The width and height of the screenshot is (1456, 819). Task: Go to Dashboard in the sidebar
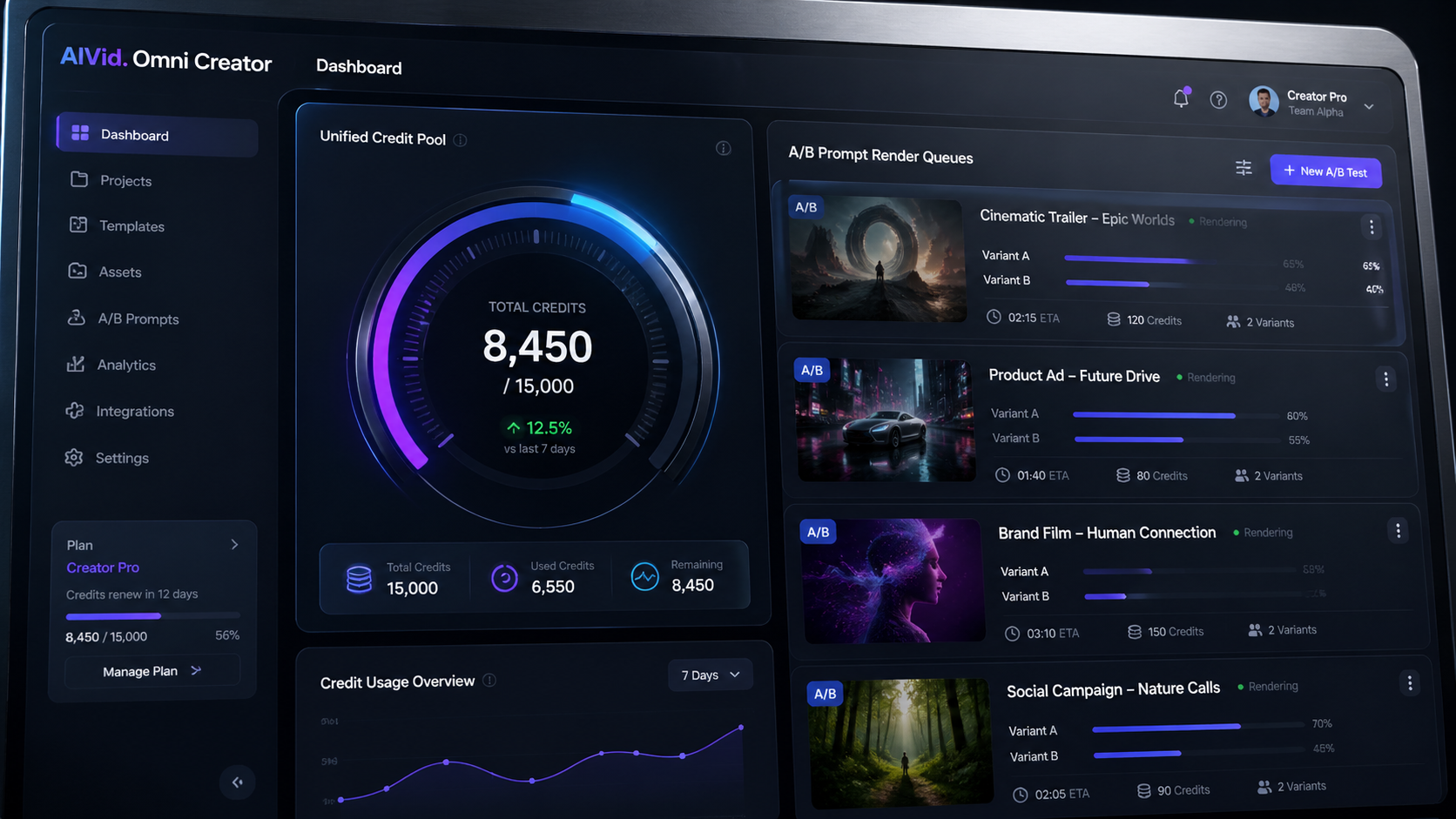click(x=157, y=135)
